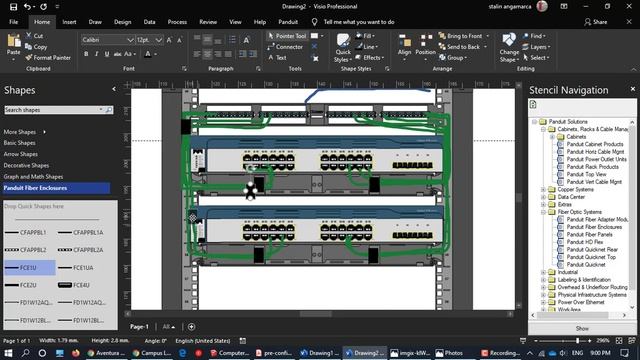The height and width of the screenshot is (360, 640).
Task: Click the Show button in Stencil Navigation
Action: [x=582, y=329]
